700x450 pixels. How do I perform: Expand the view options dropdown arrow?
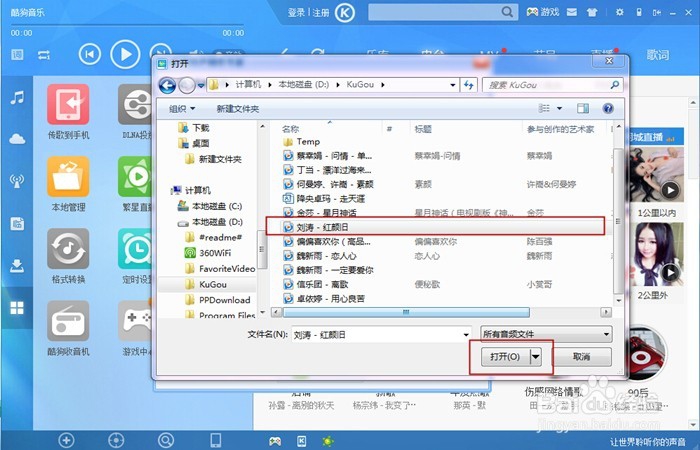(x=559, y=108)
